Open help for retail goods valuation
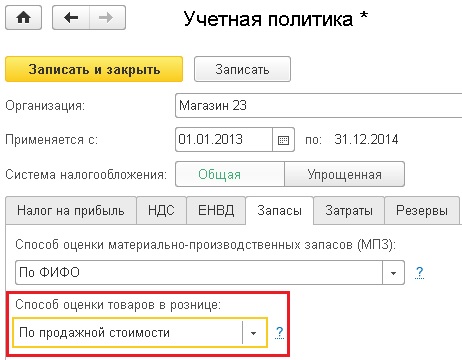Image resolution: width=462 pixels, height=360 pixels. 280,332
